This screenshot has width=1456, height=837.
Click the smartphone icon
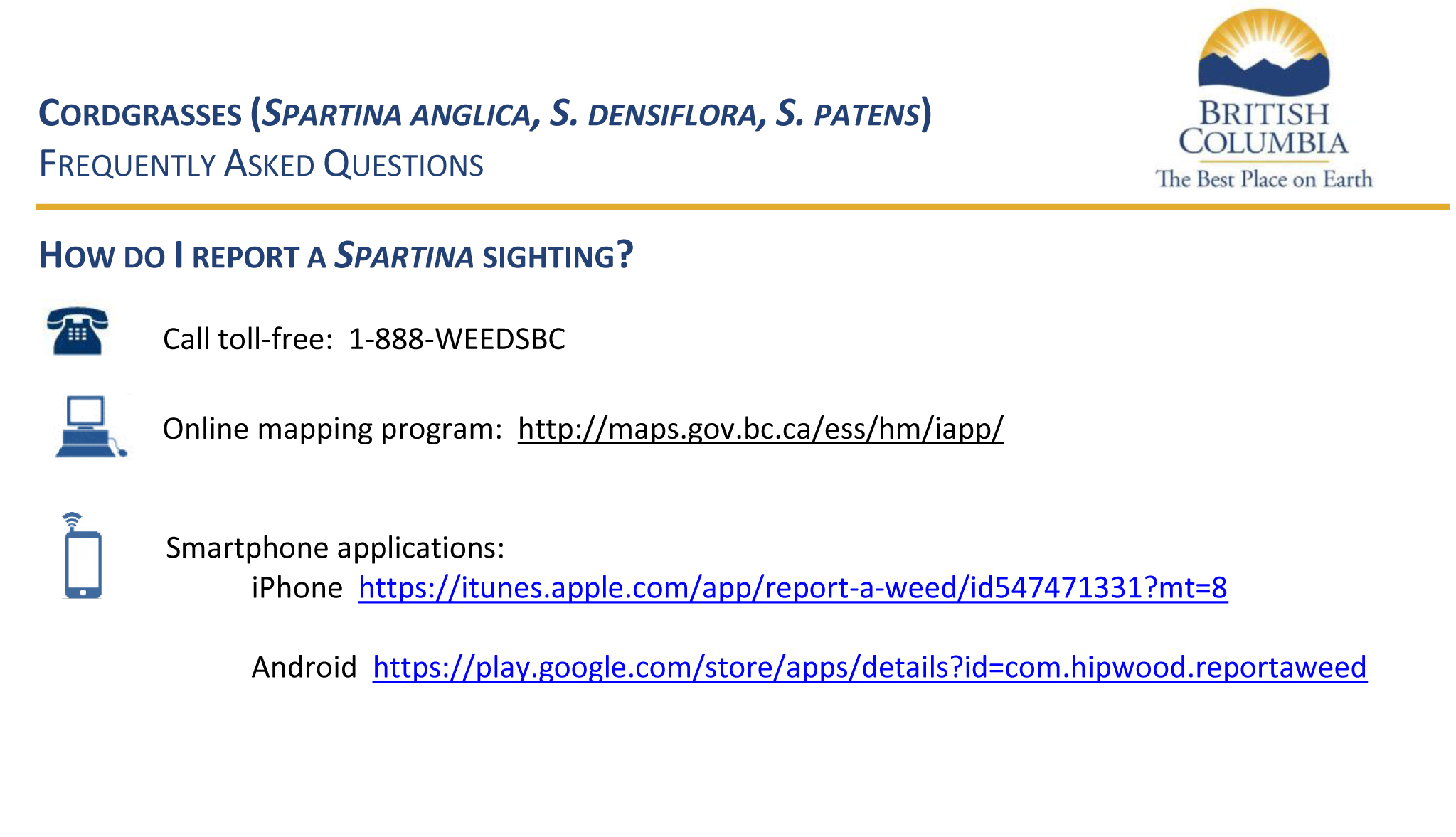pos(82,558)
